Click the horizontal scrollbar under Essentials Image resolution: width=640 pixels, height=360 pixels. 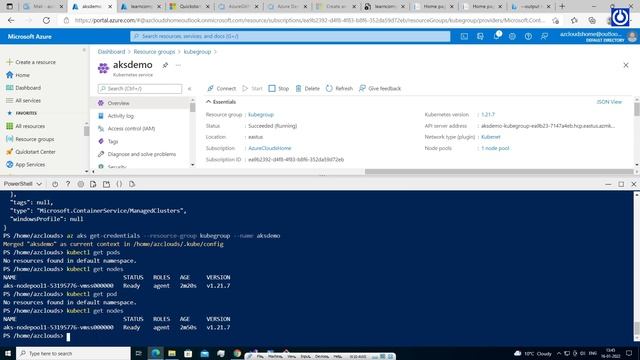click(x=499, y=172)
